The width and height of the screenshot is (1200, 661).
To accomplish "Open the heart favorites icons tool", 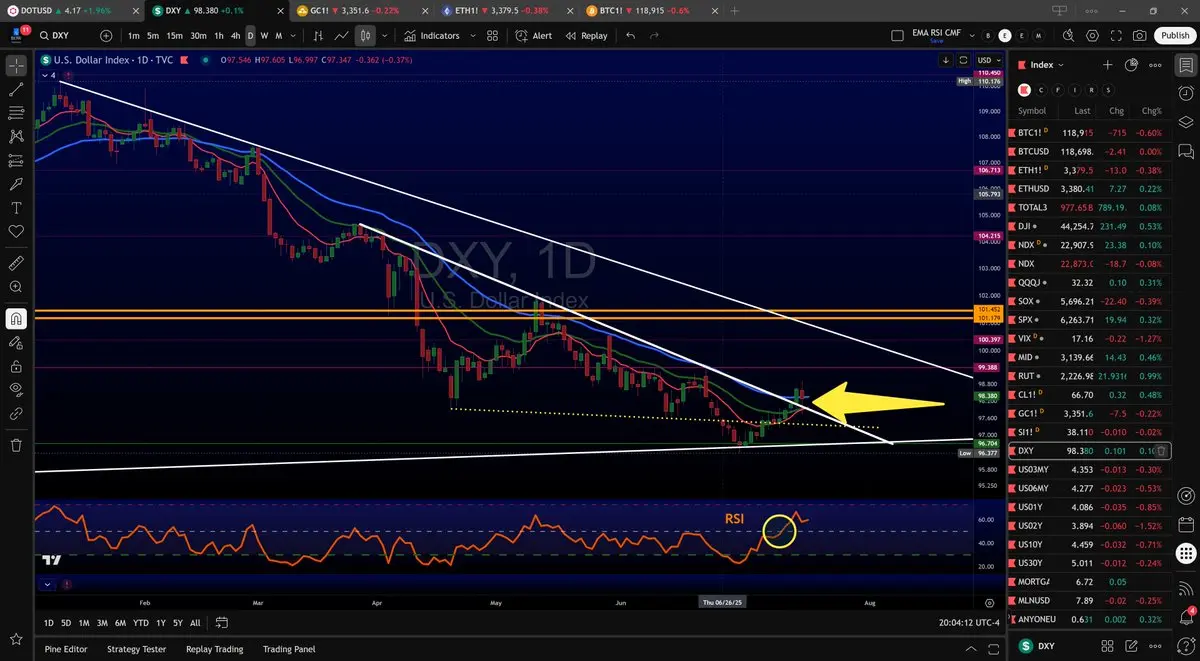I will 16,232.
